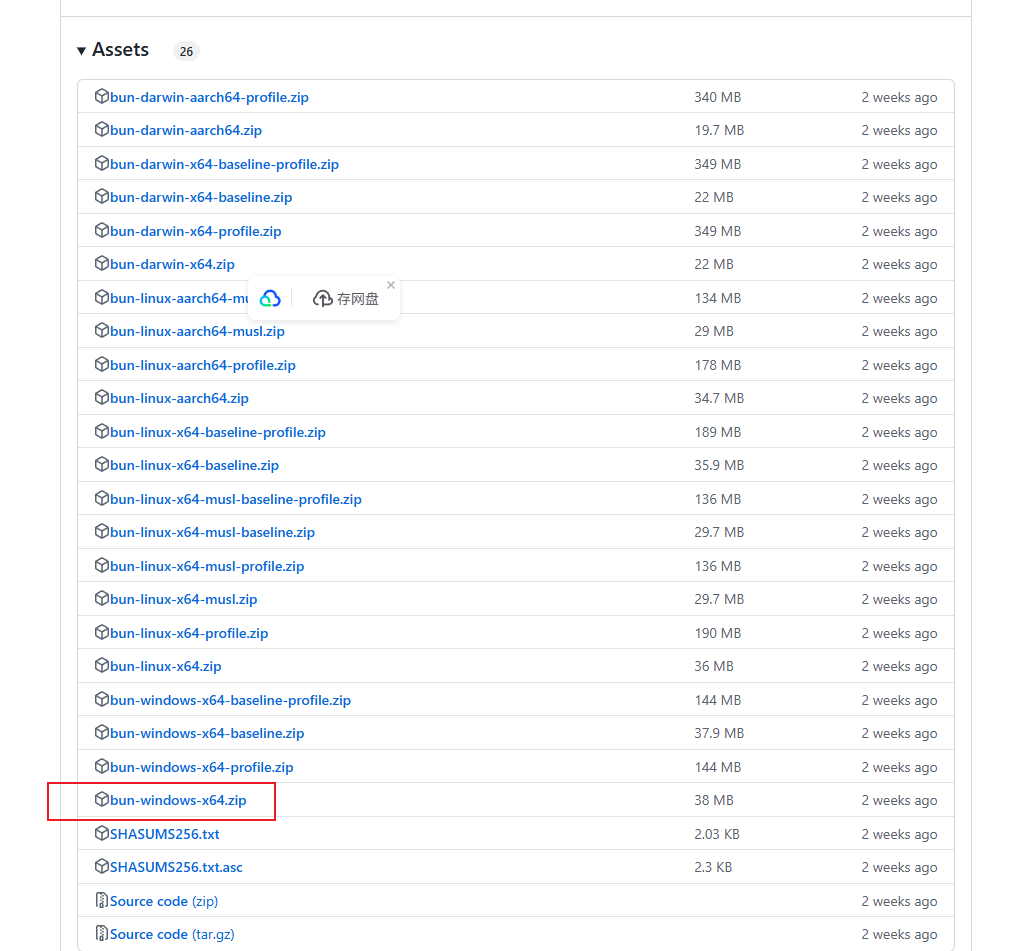Download bun-linux-x64-baseline.zip
Image resolution: width=1025 pixels, height=951 pixels.
click(194, 465)
